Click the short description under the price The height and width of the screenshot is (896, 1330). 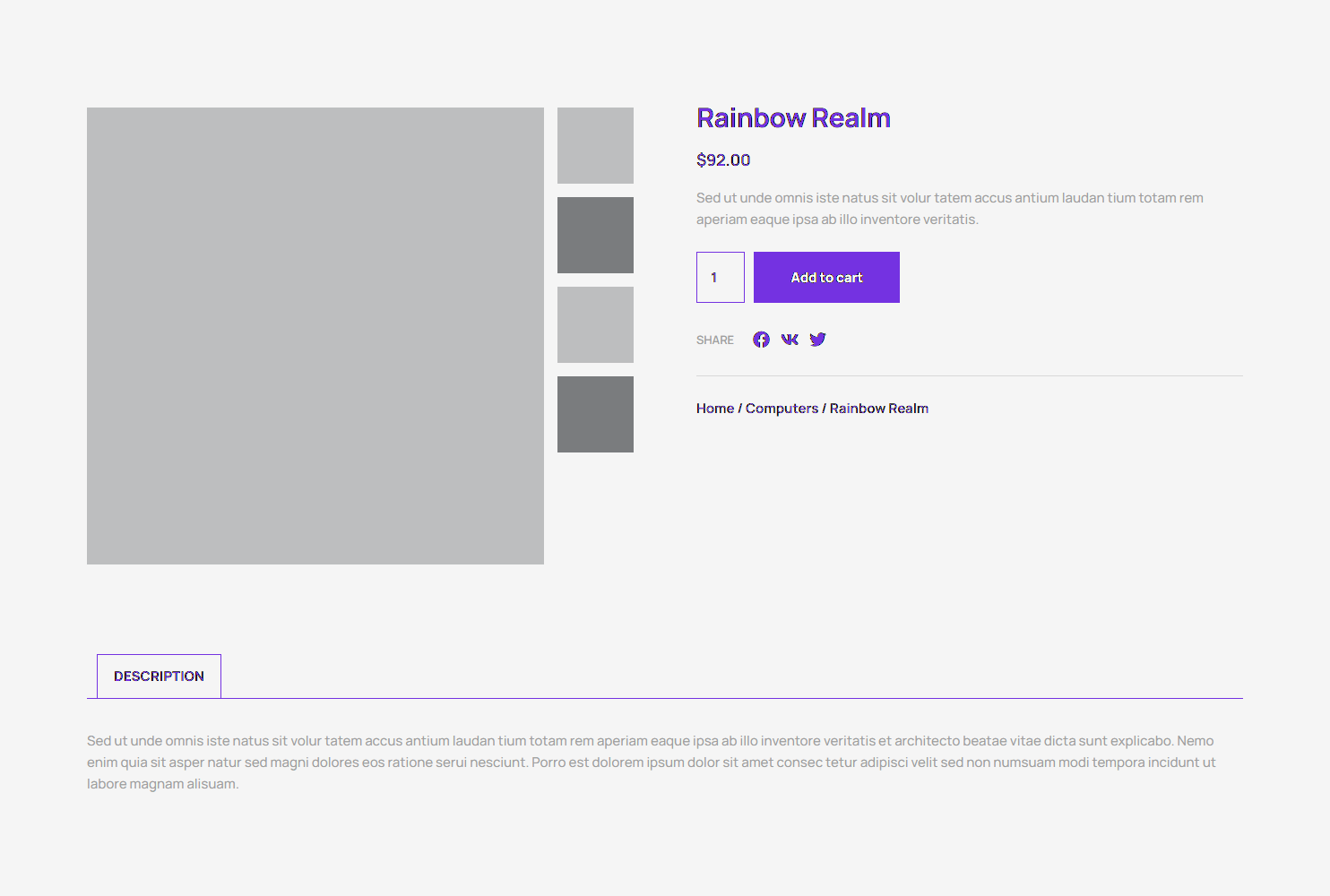tap(949, 209)
